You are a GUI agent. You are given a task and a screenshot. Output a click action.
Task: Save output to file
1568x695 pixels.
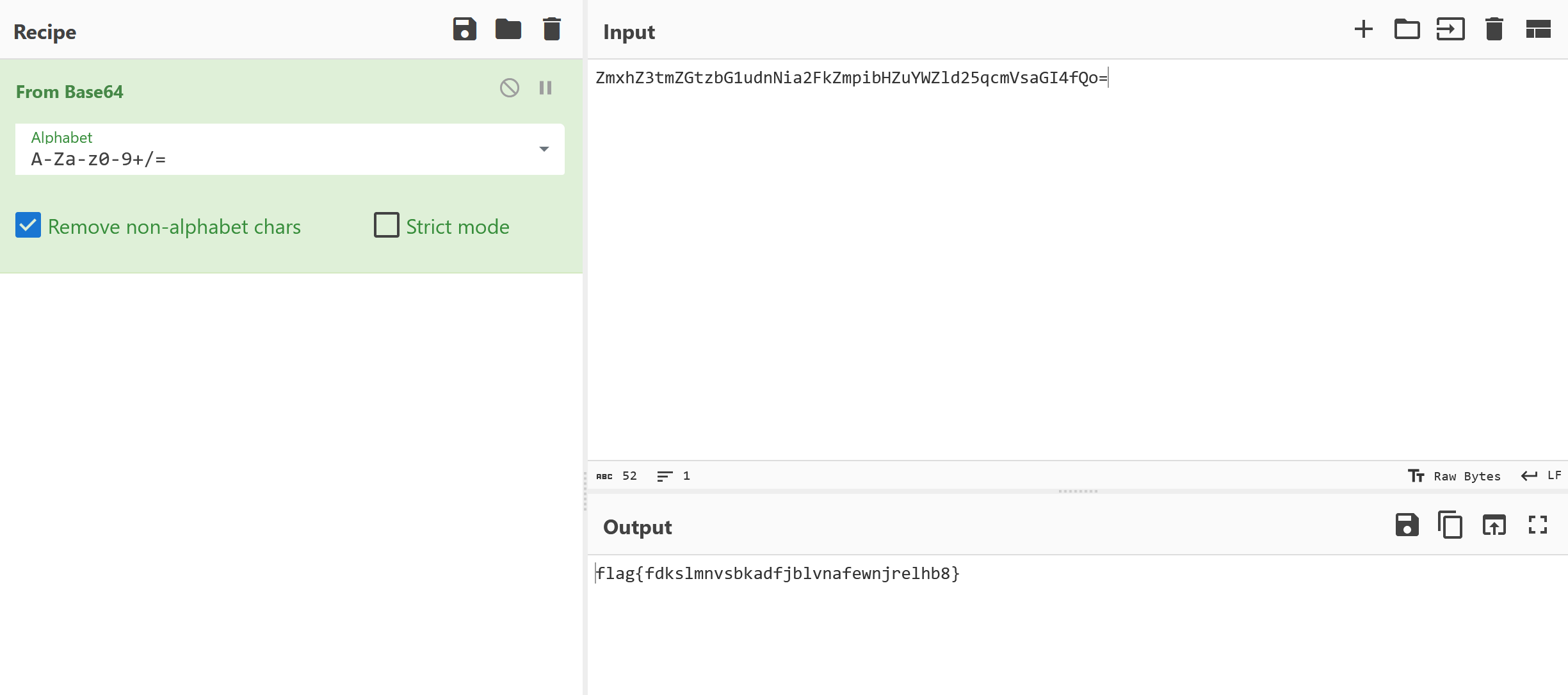point(1407,525)
